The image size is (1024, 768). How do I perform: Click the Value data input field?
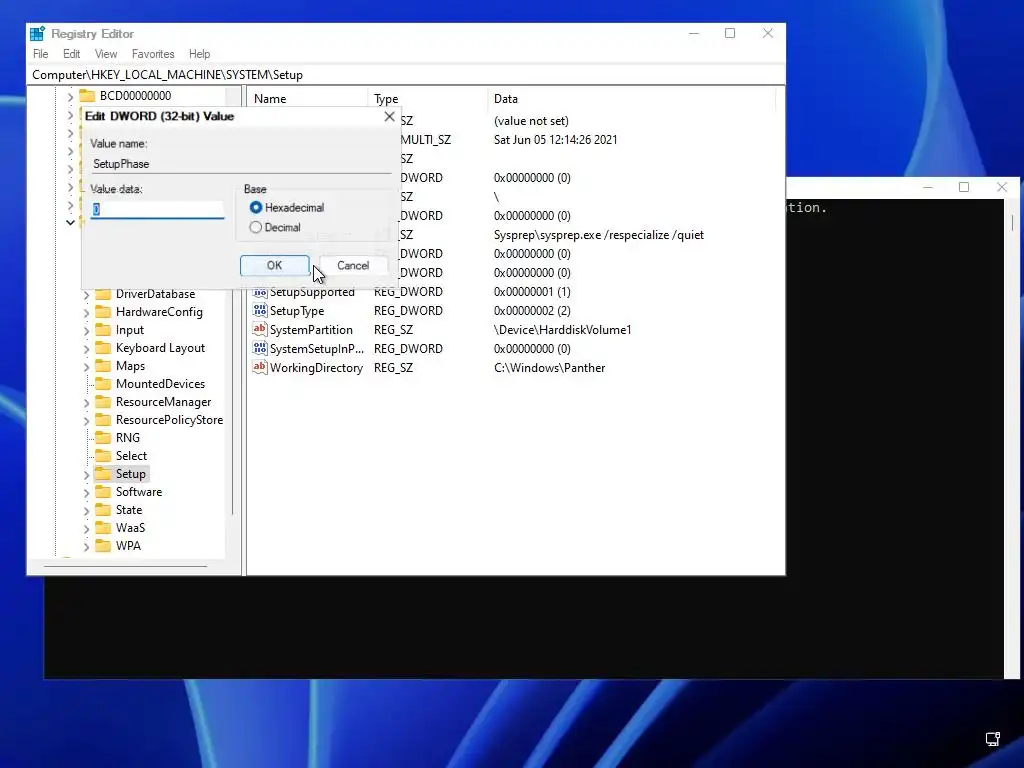157,209
